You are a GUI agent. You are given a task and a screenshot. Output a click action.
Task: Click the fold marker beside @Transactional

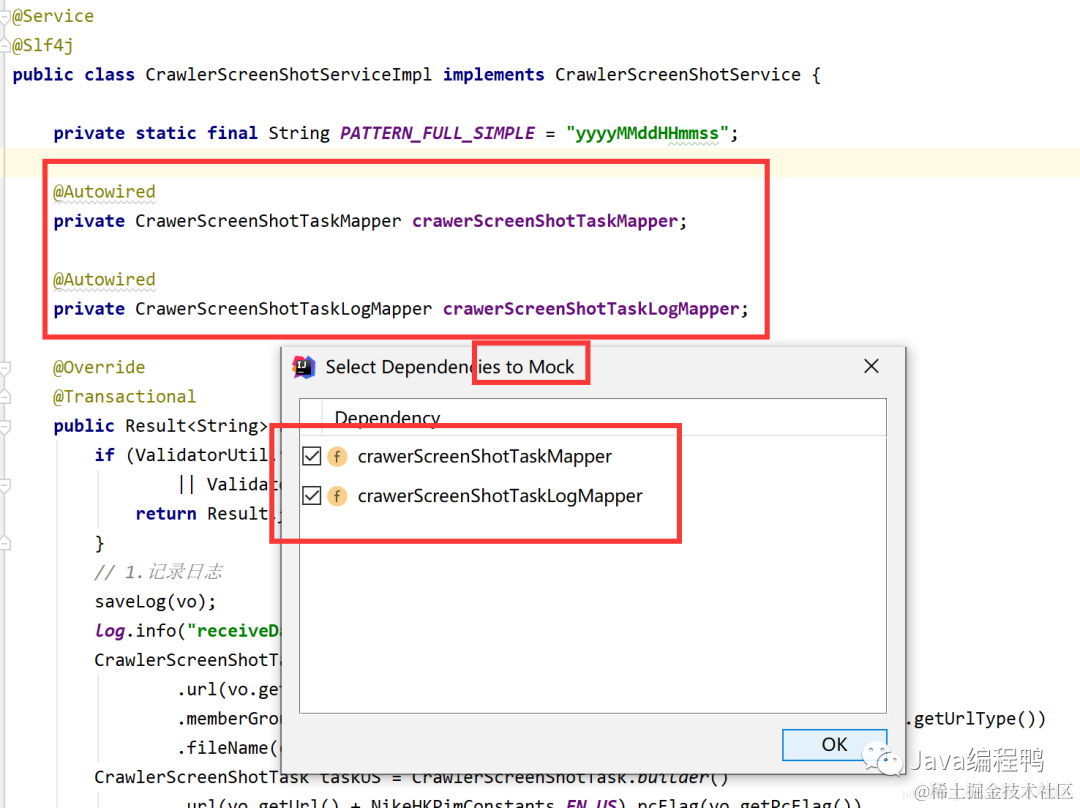(x=5, y=397)
